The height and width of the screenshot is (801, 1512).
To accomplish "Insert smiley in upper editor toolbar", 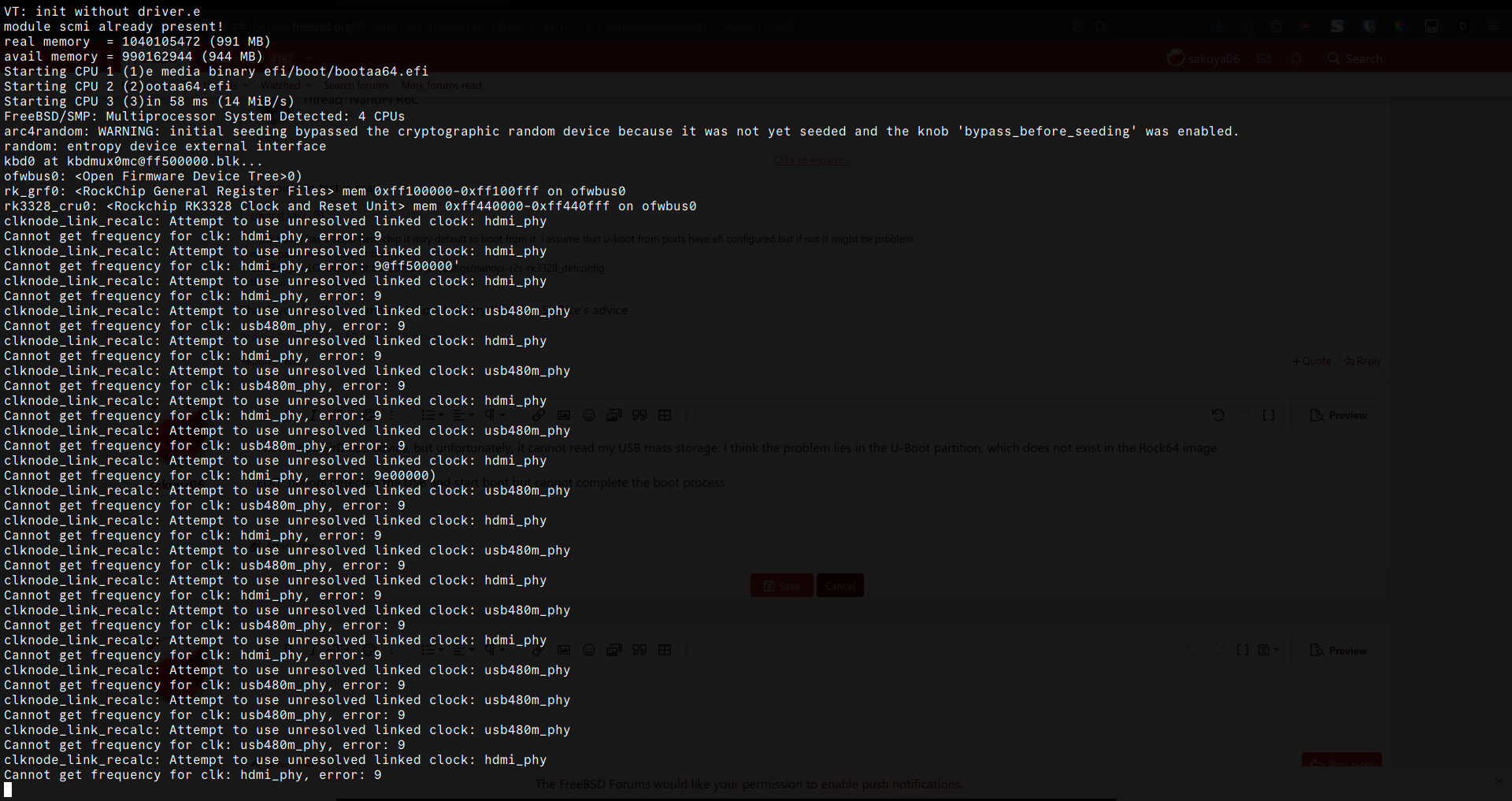I will [589, 415].
